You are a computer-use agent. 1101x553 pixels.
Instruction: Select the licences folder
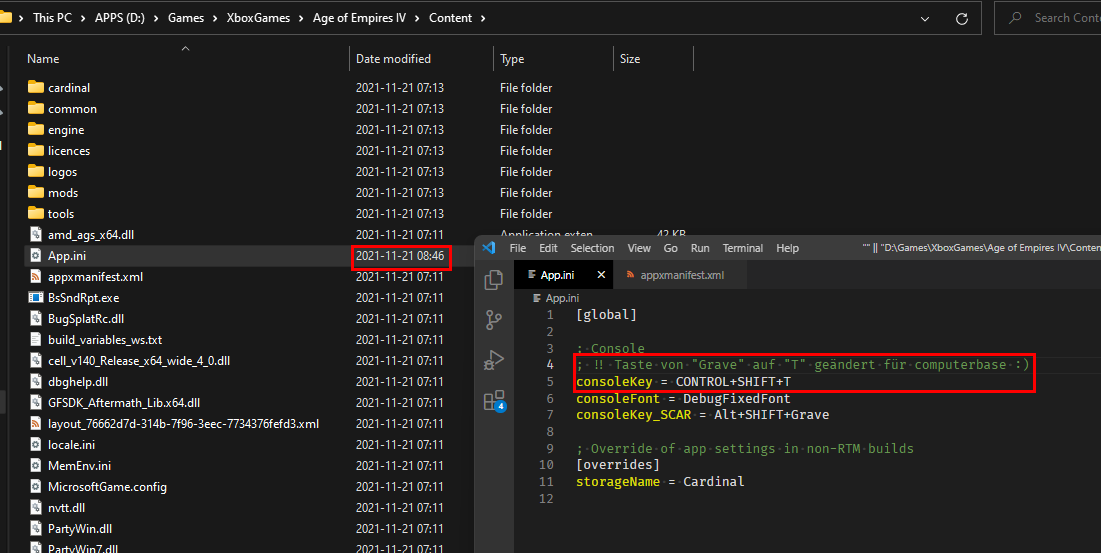coord(69,151)
